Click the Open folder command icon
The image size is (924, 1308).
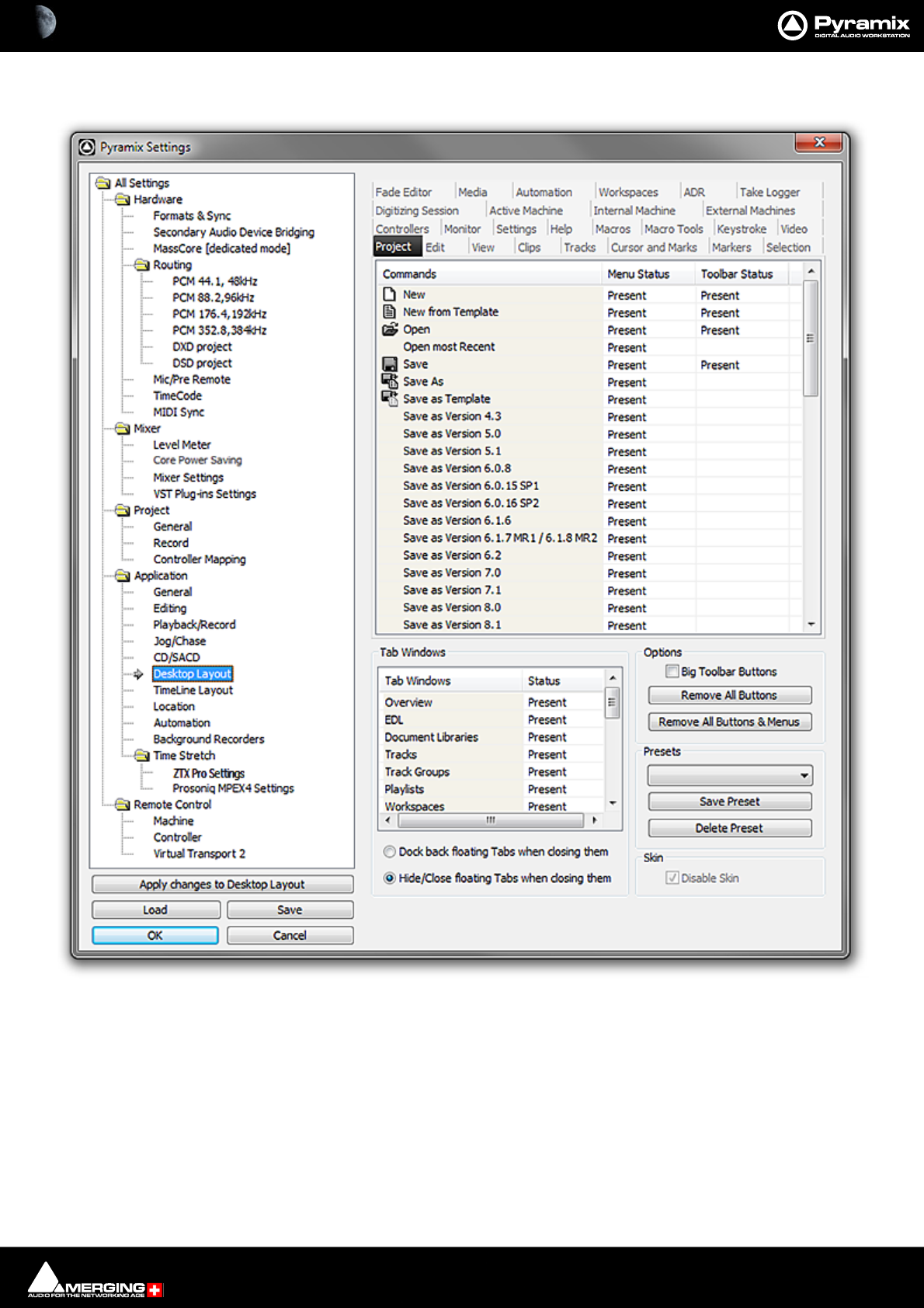click(390, 329)
